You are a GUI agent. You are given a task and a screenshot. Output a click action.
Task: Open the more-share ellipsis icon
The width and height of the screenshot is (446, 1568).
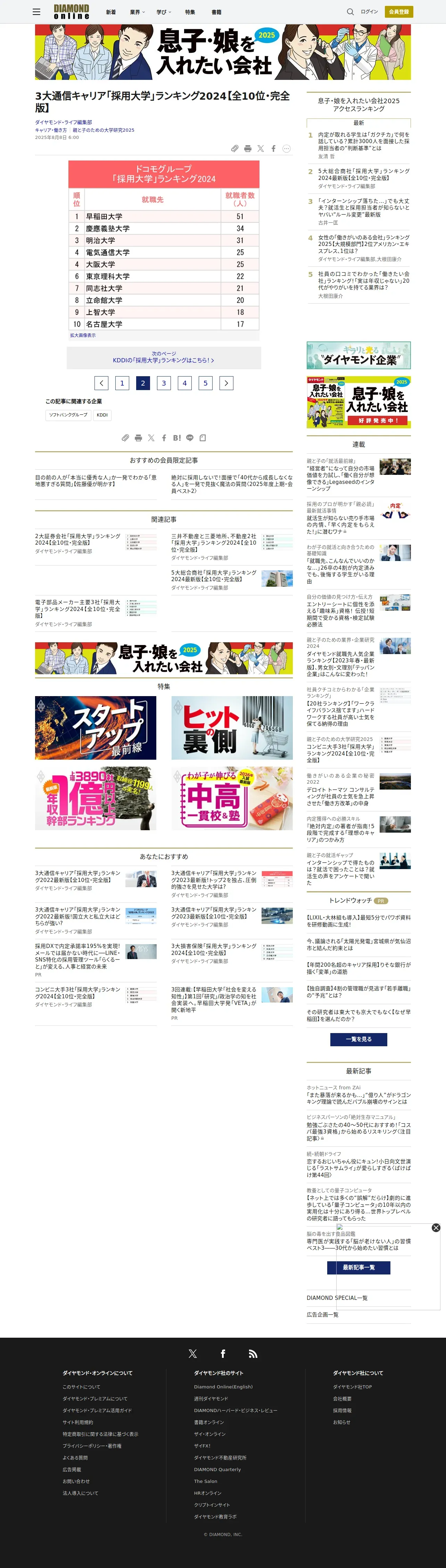287,149
